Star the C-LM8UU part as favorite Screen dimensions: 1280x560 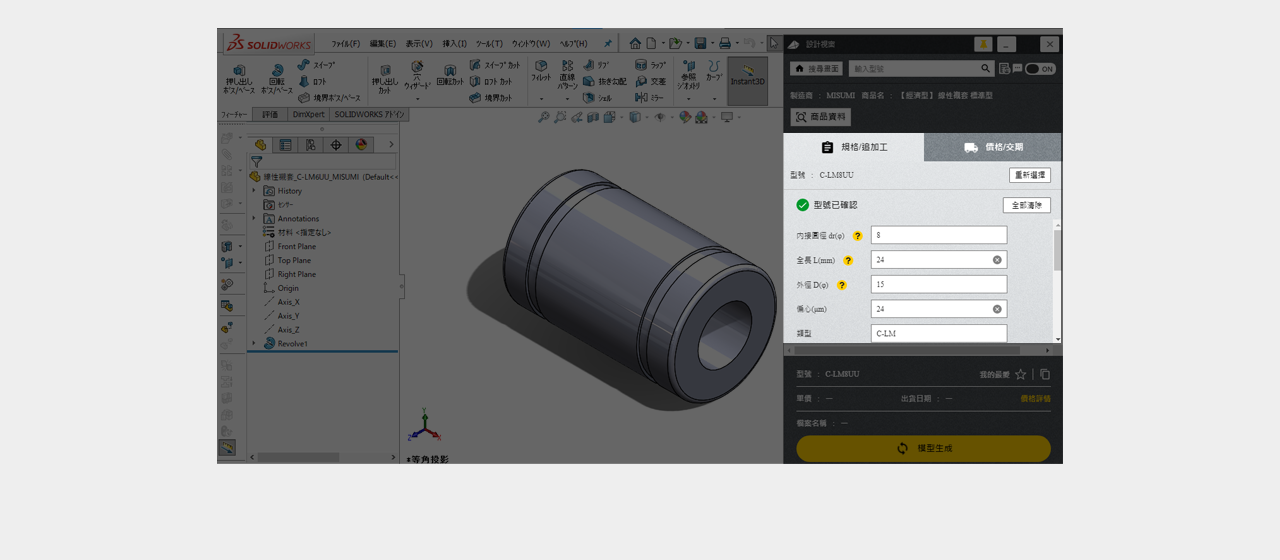[1020, 374]
